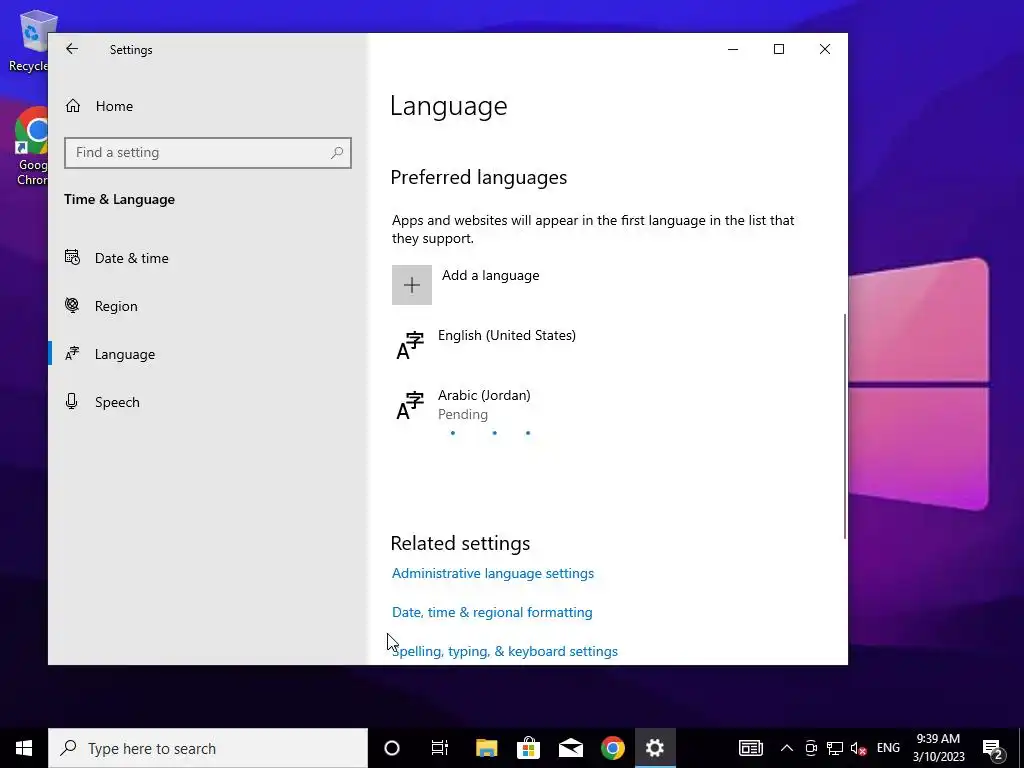Maximize the Settings window
Image resolution: width=1024 pixels, height=768 pixels.
coord(778,49)
